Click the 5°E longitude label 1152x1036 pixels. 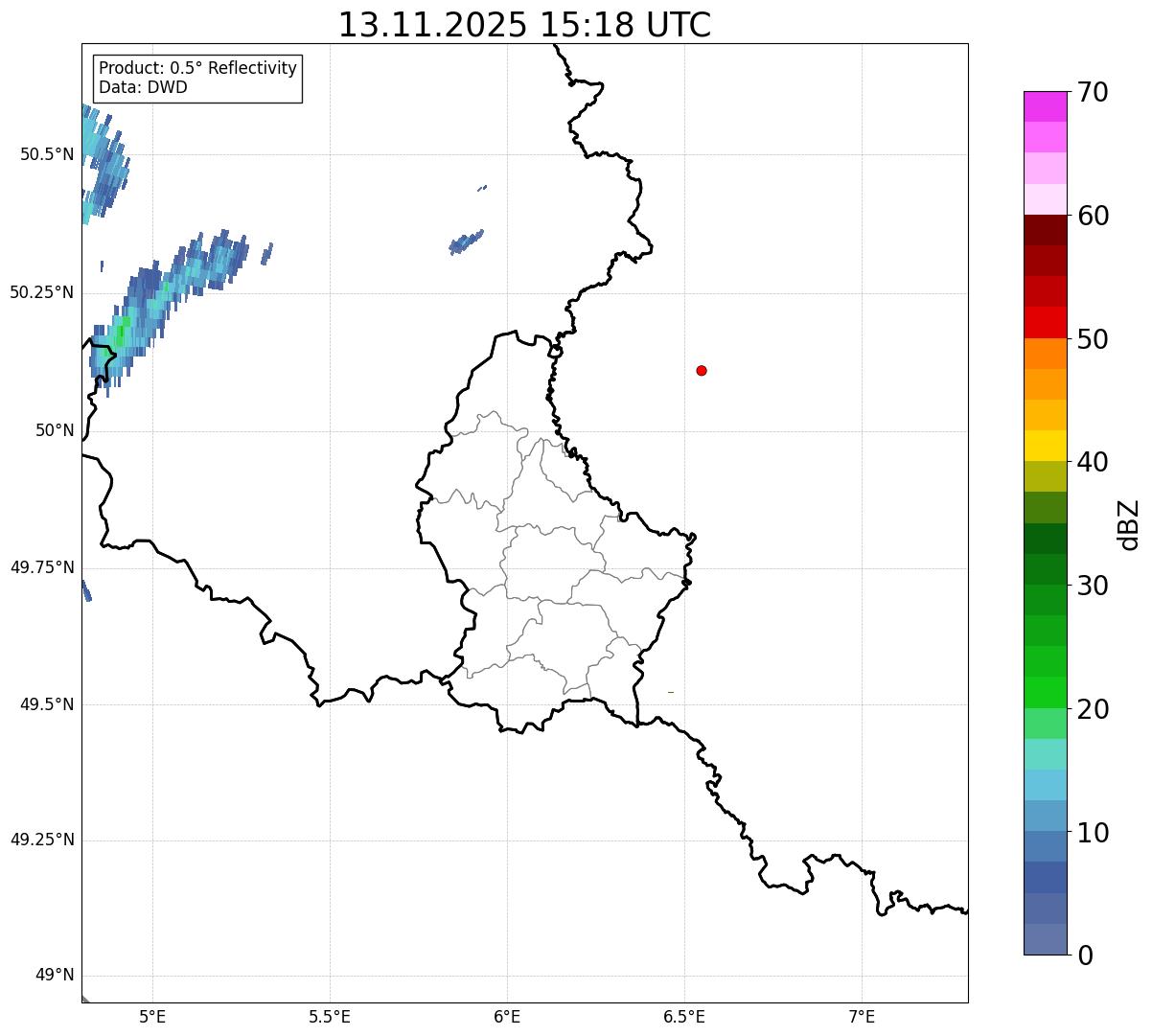pos(152,1017)
